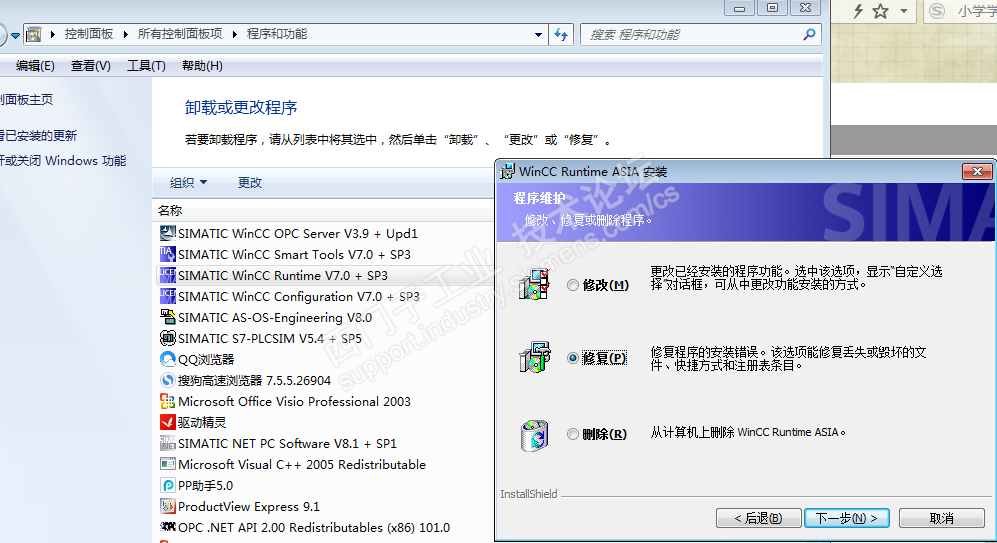Expand the arrow after 控制面板 breadcrumb
997x543 pixels.
point(125,34)
